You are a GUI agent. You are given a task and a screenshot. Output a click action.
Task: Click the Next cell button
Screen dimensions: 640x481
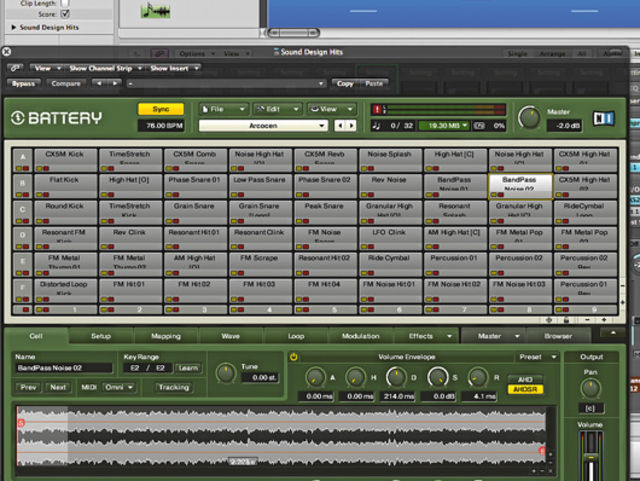pyautogui.click(x=58, y=387)
